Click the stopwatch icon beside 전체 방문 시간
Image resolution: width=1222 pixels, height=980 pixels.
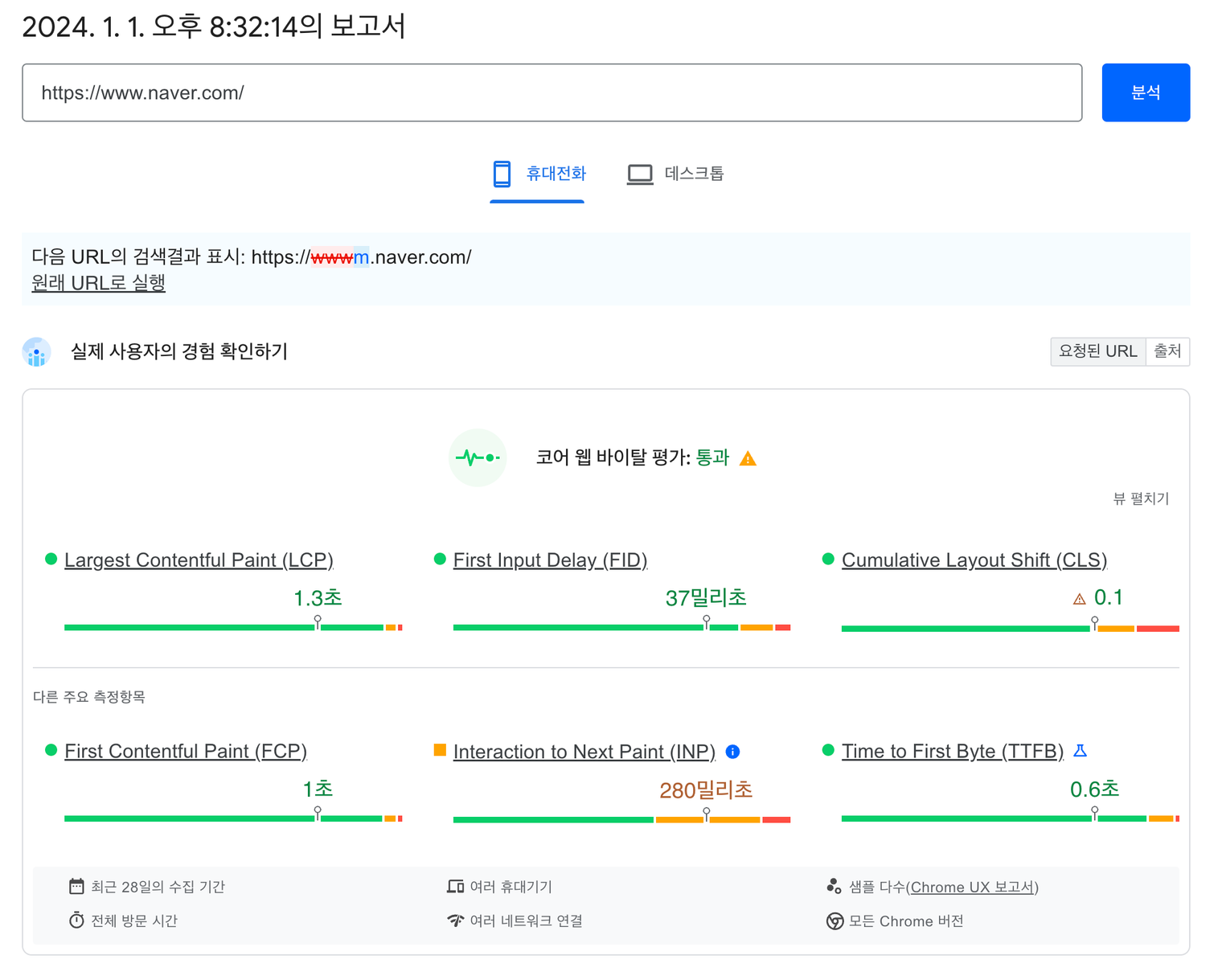point(76,920)
